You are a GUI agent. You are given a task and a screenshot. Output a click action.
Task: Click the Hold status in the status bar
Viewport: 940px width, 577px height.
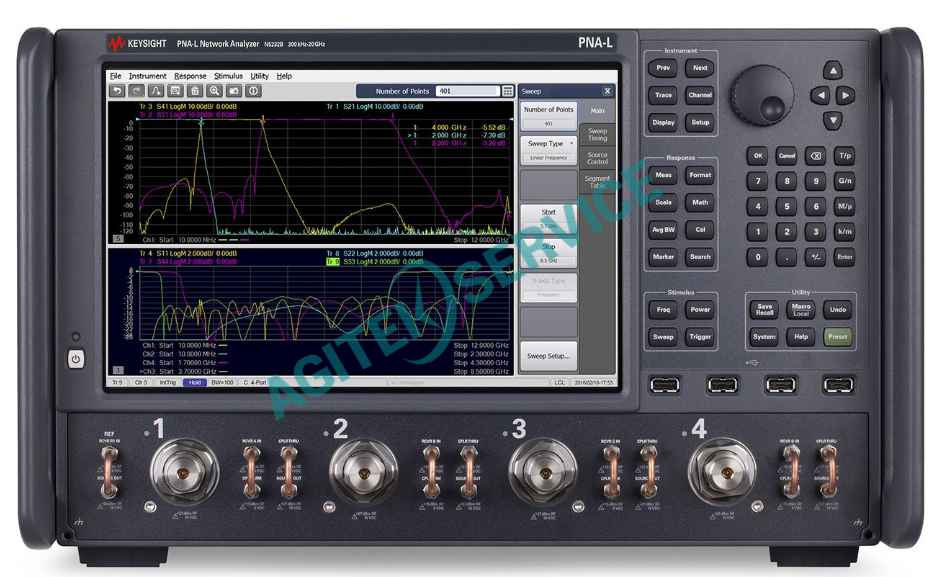pyautogui.click(x=195, y=382)
